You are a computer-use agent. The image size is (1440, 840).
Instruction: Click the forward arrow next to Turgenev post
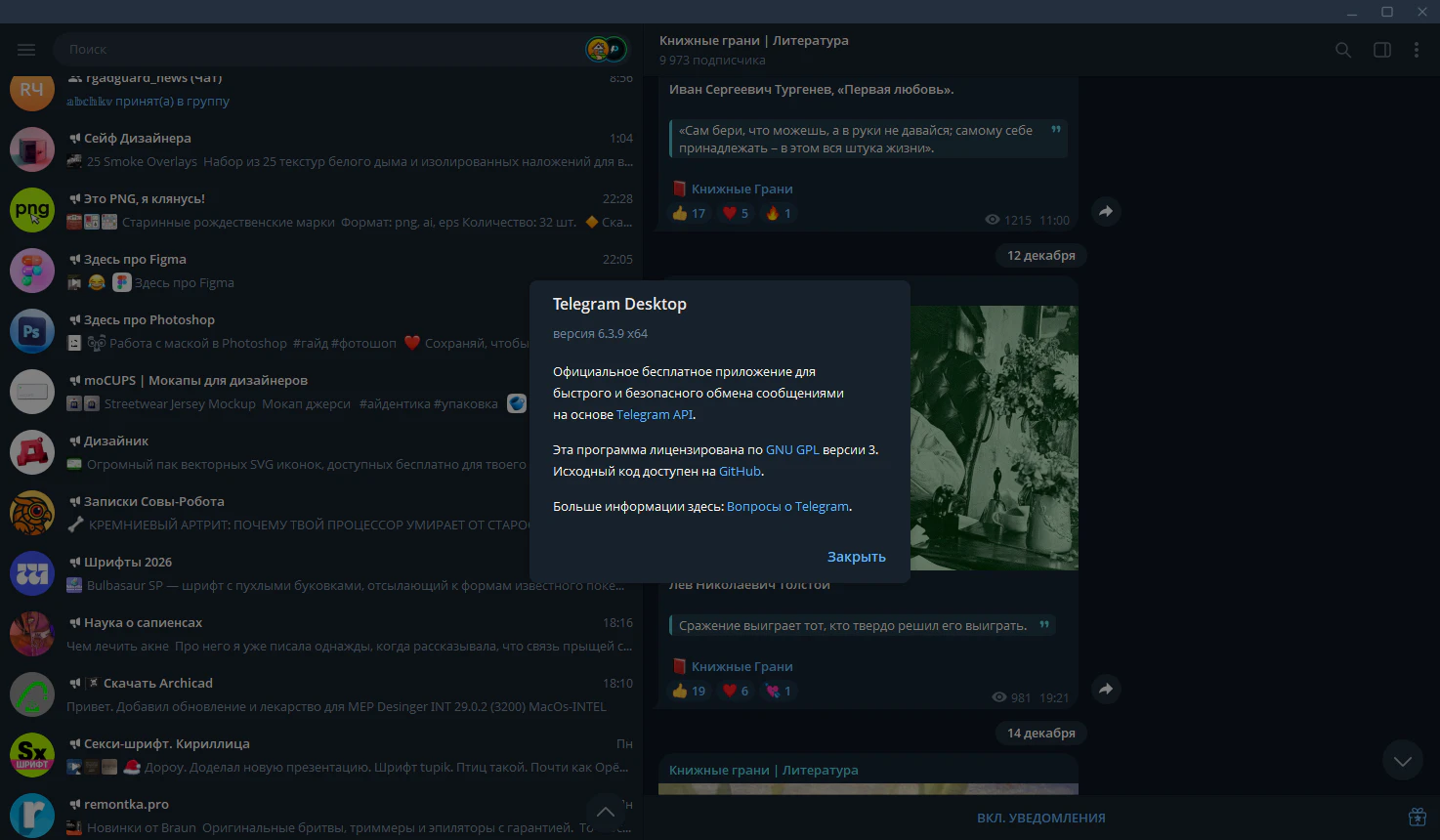click(1105, 211)
